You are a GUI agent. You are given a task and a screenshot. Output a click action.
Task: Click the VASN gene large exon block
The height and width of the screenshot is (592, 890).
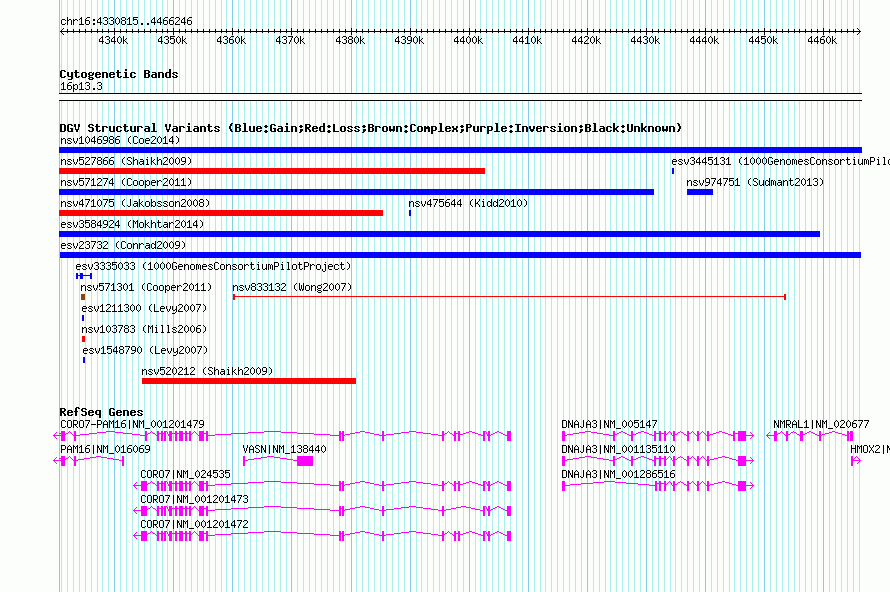click(305, 461)
